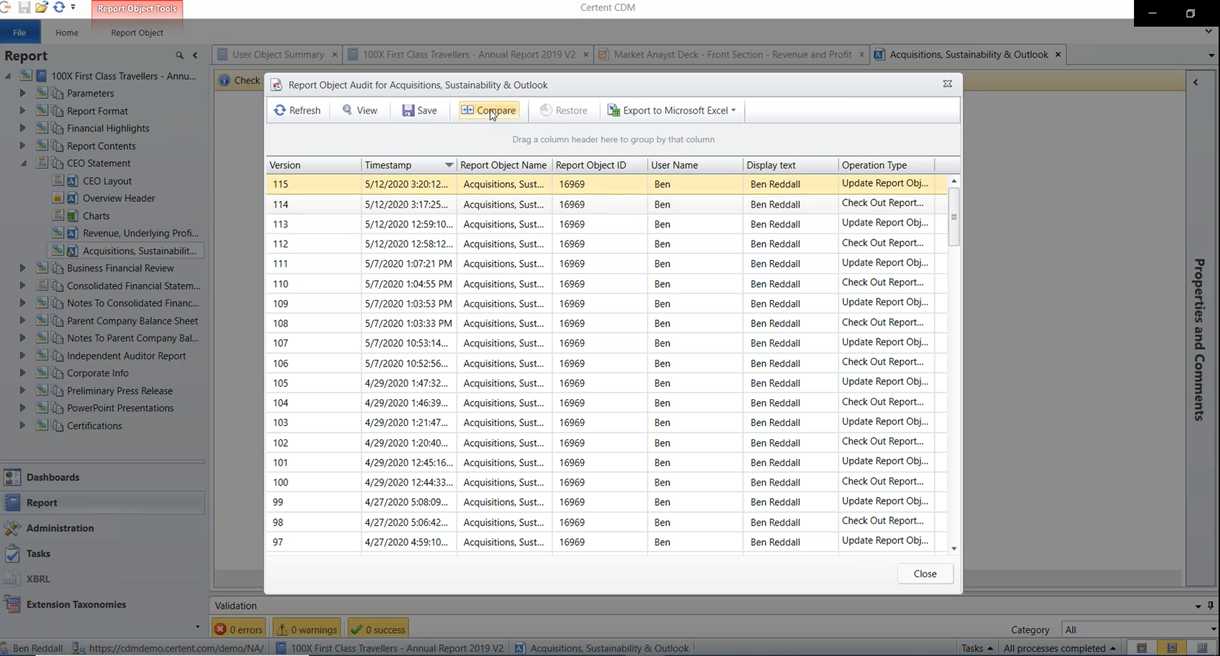The width and height of the screenshot is (1220, 656).
Task: Select the version 110 audit row
Action: 606,283
